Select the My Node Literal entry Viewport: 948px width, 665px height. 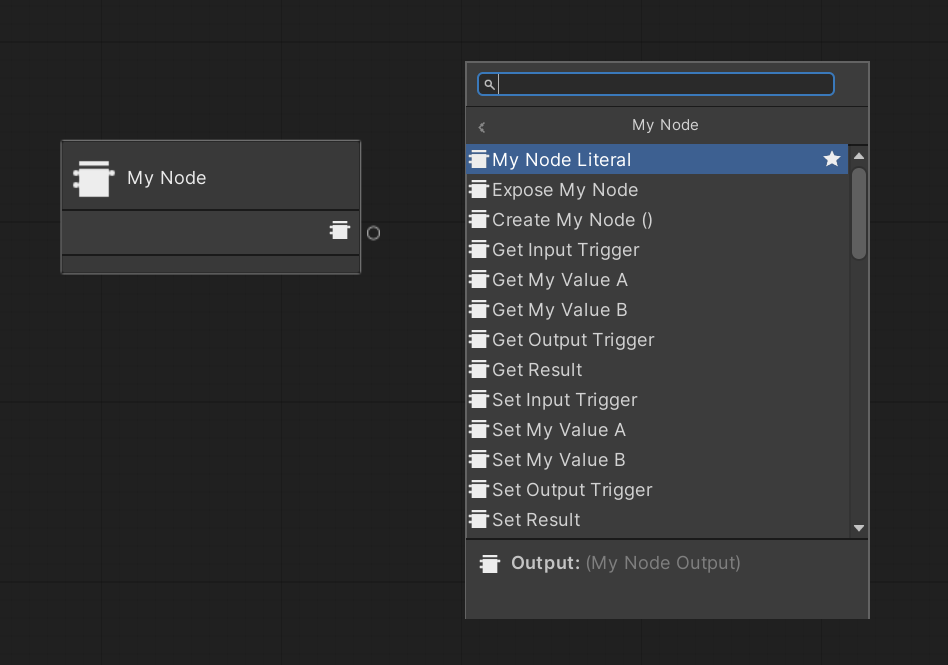tap(561, 160)
